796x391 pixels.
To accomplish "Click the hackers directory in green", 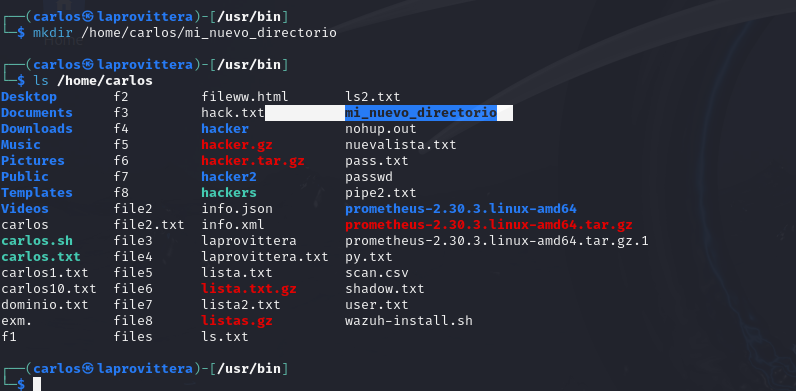I will click(x=229, y=193).
